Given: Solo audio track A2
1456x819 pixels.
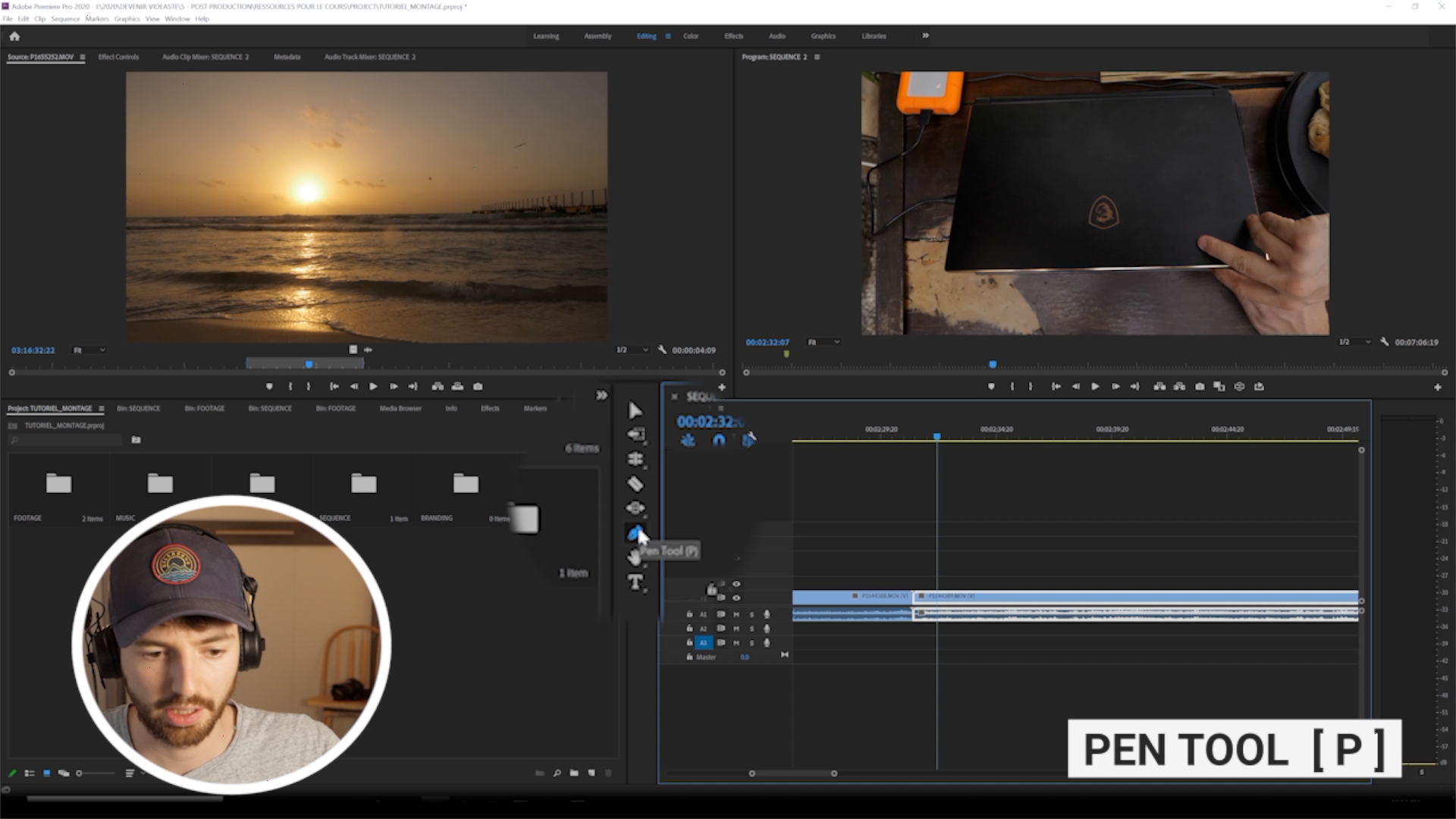Looking at the screenshot, I should [x=752, y=629].
